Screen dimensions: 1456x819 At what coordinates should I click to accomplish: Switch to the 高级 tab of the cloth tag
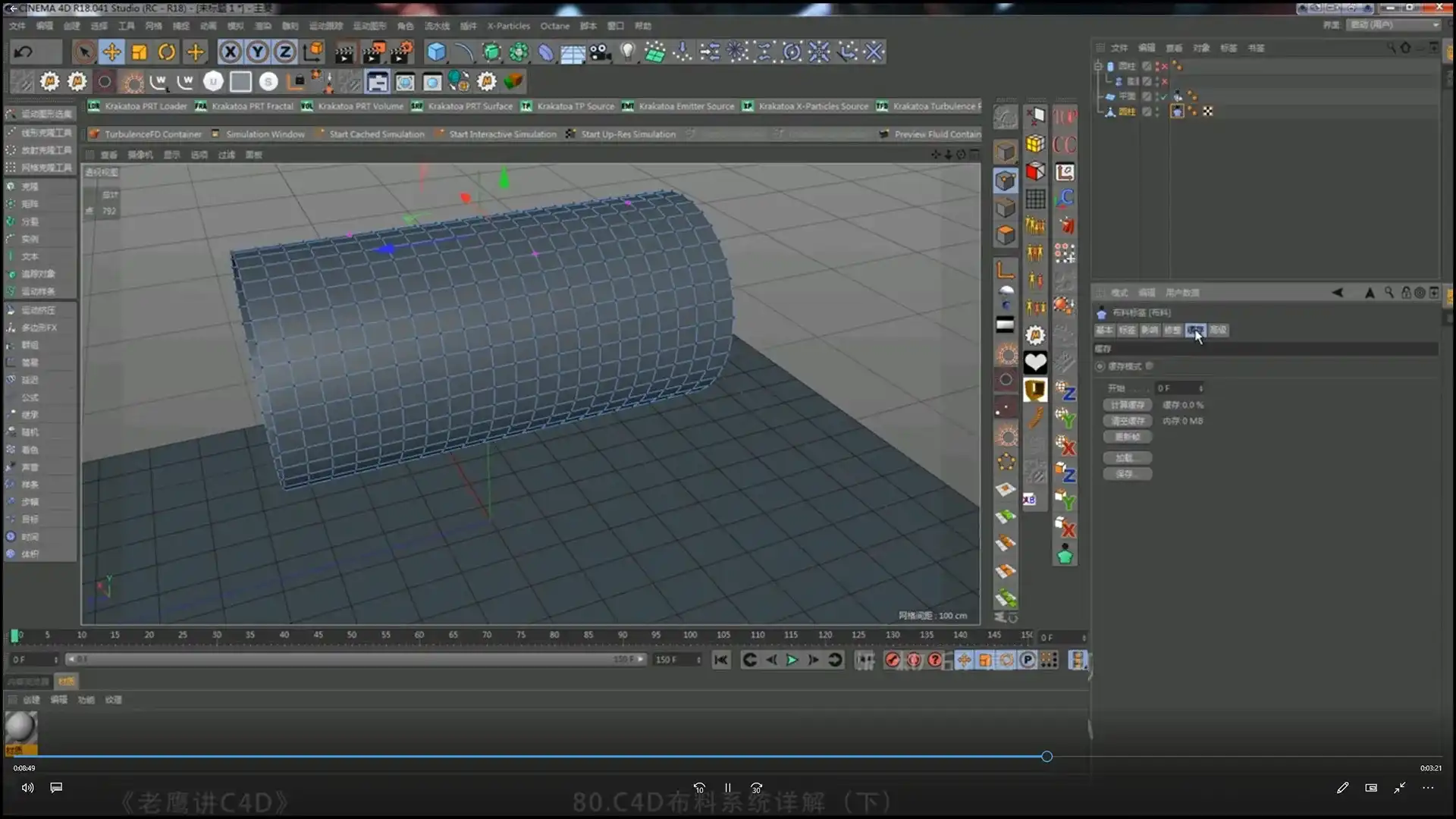pyautogui.click(x=1219, y=331)
